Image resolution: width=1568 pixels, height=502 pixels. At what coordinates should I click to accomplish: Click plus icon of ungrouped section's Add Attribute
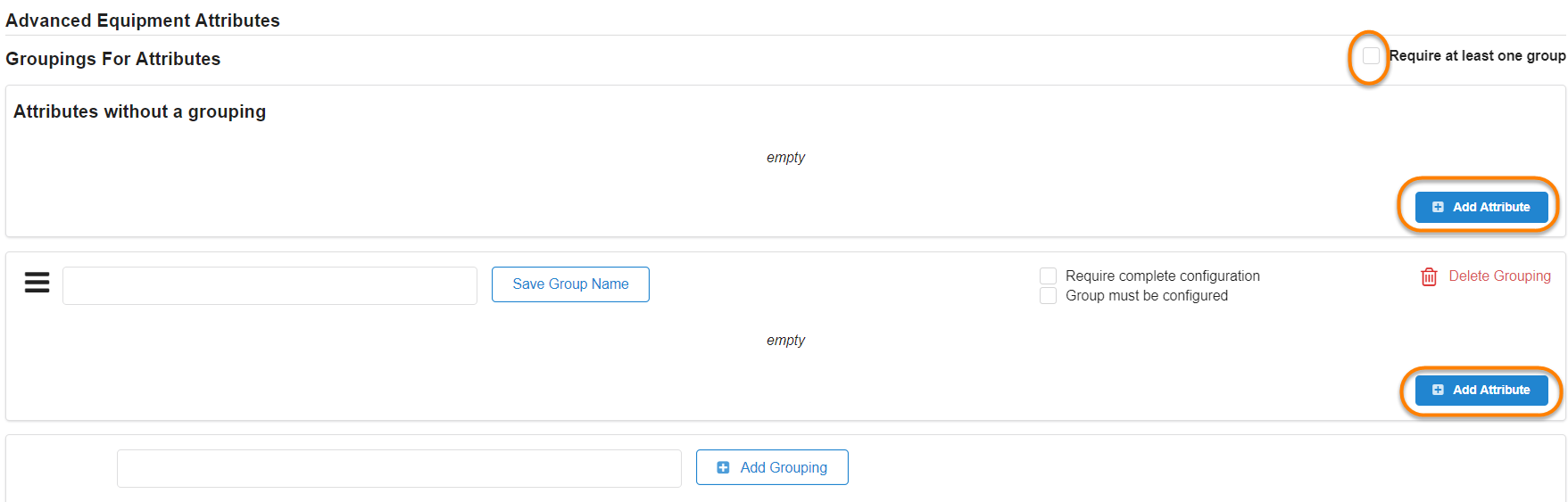click(x=1438, y=207)
